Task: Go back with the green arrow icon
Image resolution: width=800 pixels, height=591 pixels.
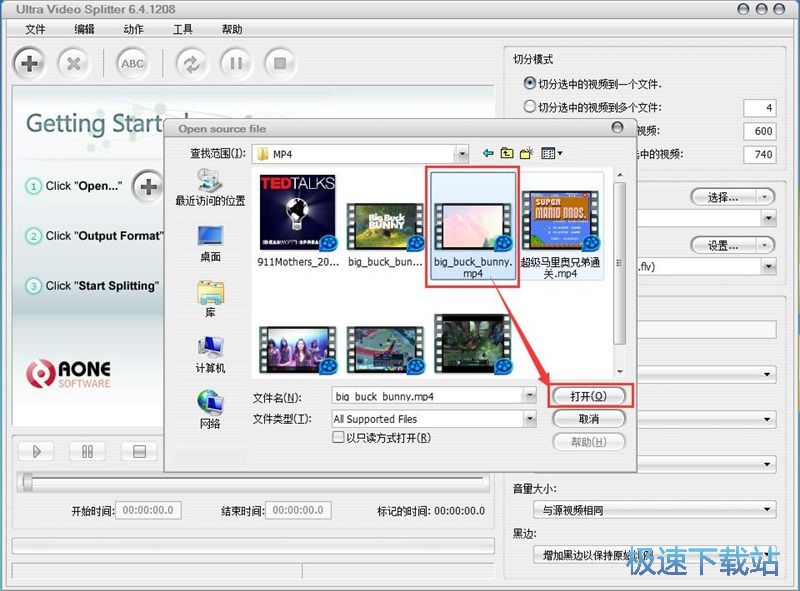Action: click(x=488, y=153)
